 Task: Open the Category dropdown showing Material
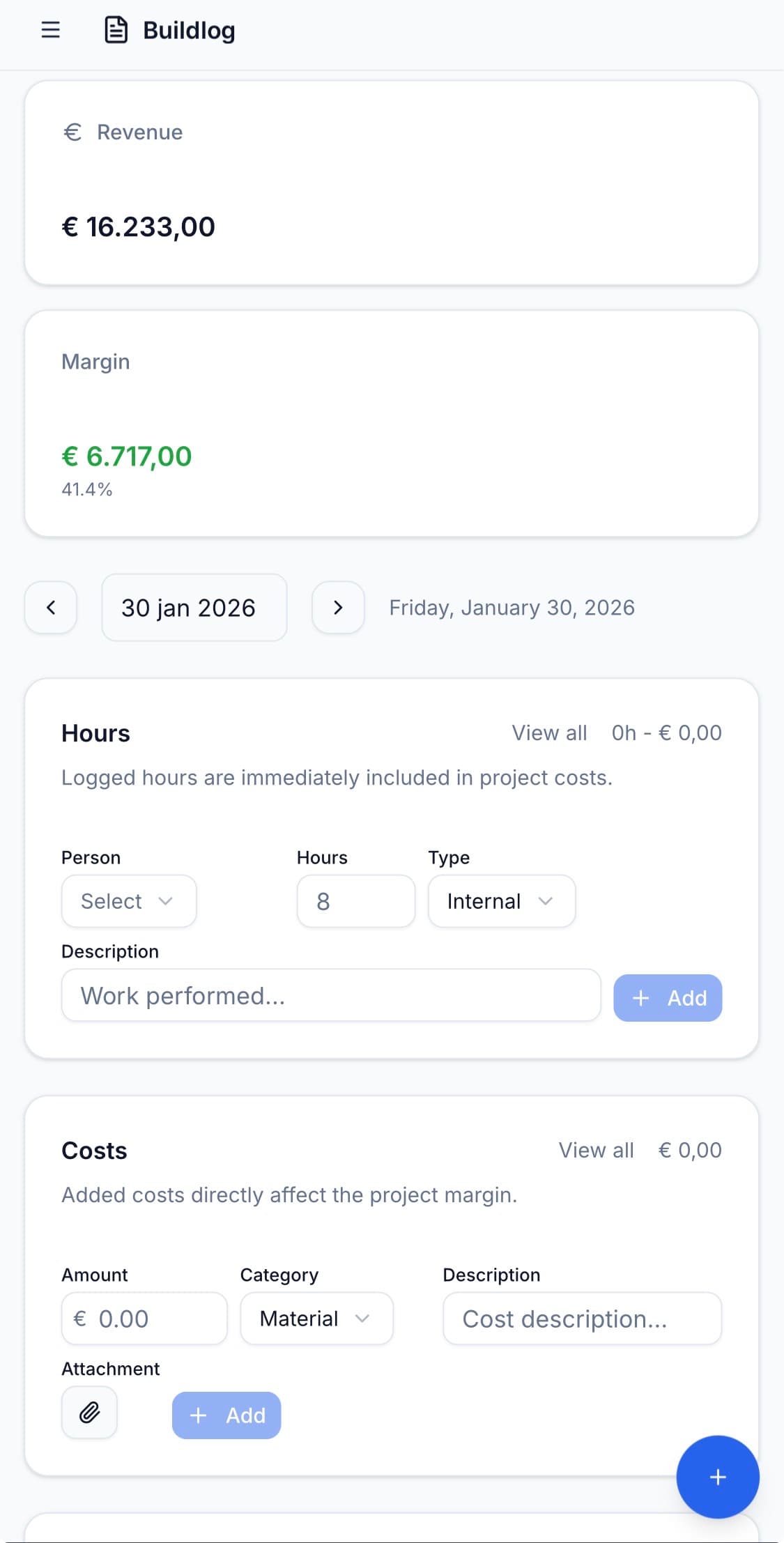316,1318
